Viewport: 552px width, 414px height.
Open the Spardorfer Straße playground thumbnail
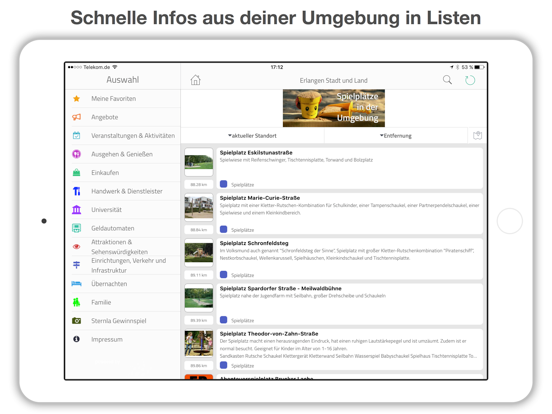click(x=199, y=298)
